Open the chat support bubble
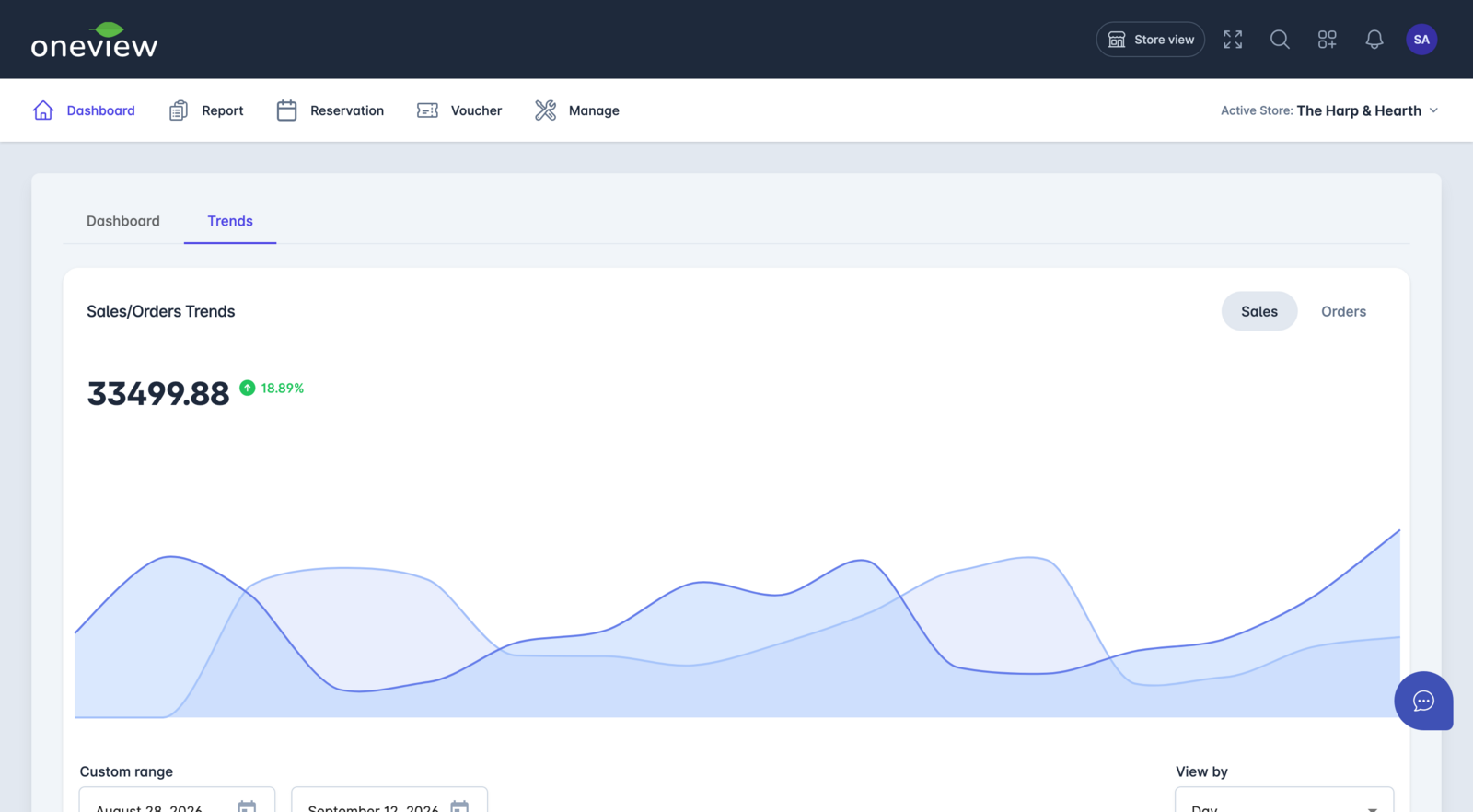 1423,701
